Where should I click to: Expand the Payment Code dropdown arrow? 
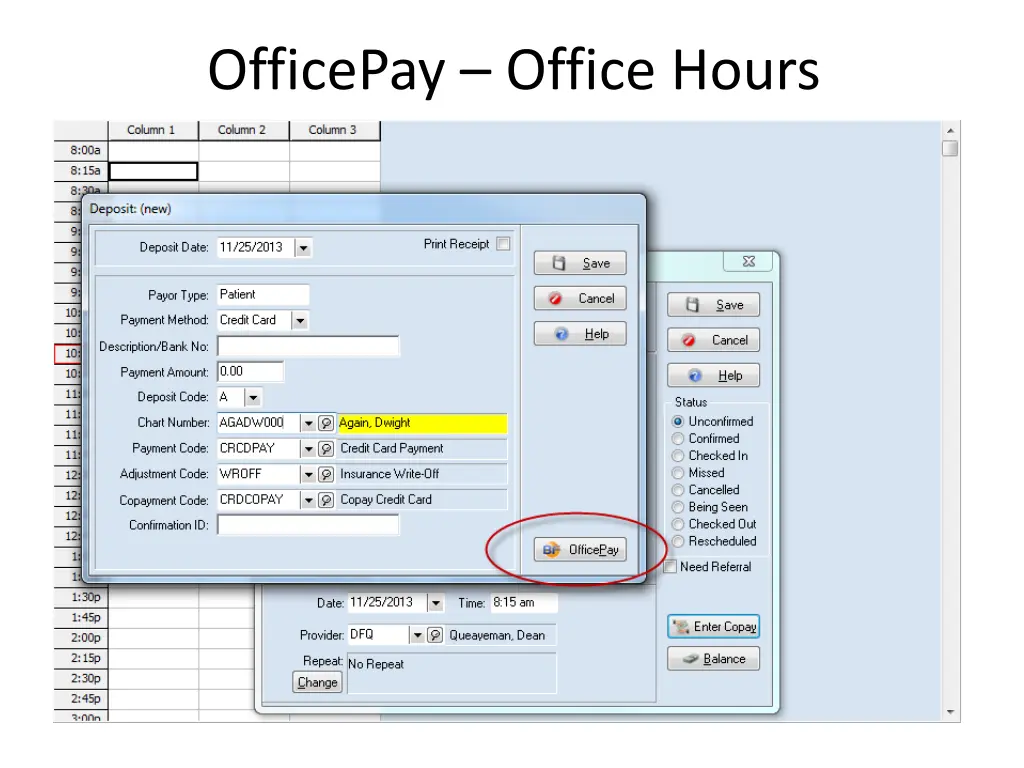308,449
